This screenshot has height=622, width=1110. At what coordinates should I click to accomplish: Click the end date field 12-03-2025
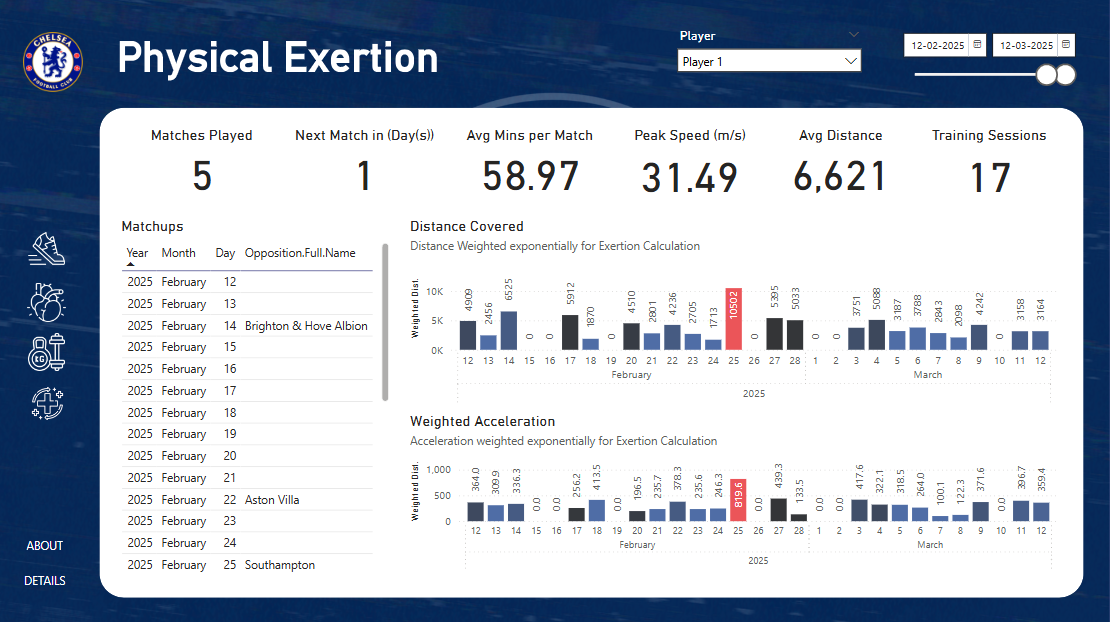1026,45
